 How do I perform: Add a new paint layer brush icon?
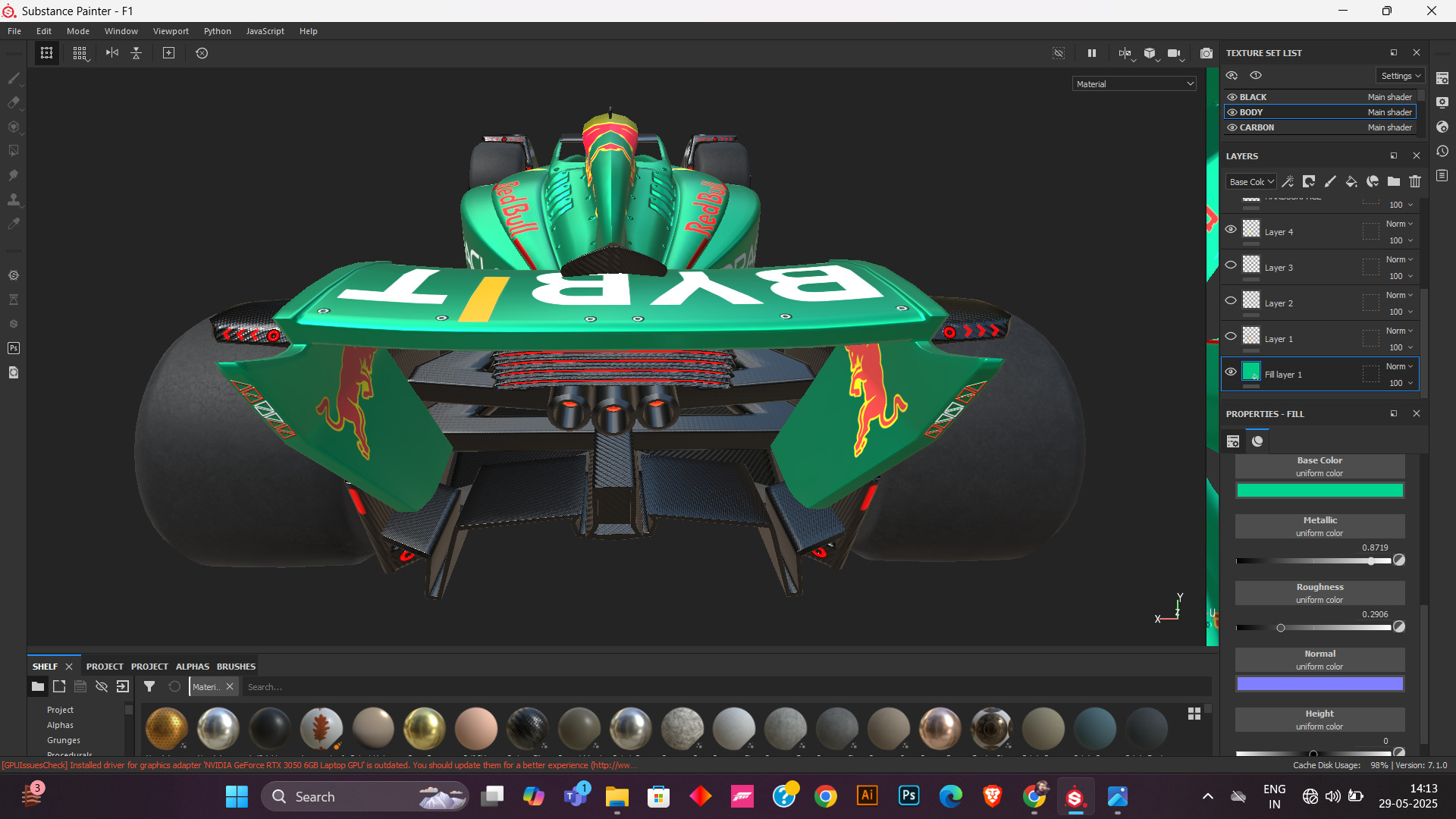tap(1330, 181)
